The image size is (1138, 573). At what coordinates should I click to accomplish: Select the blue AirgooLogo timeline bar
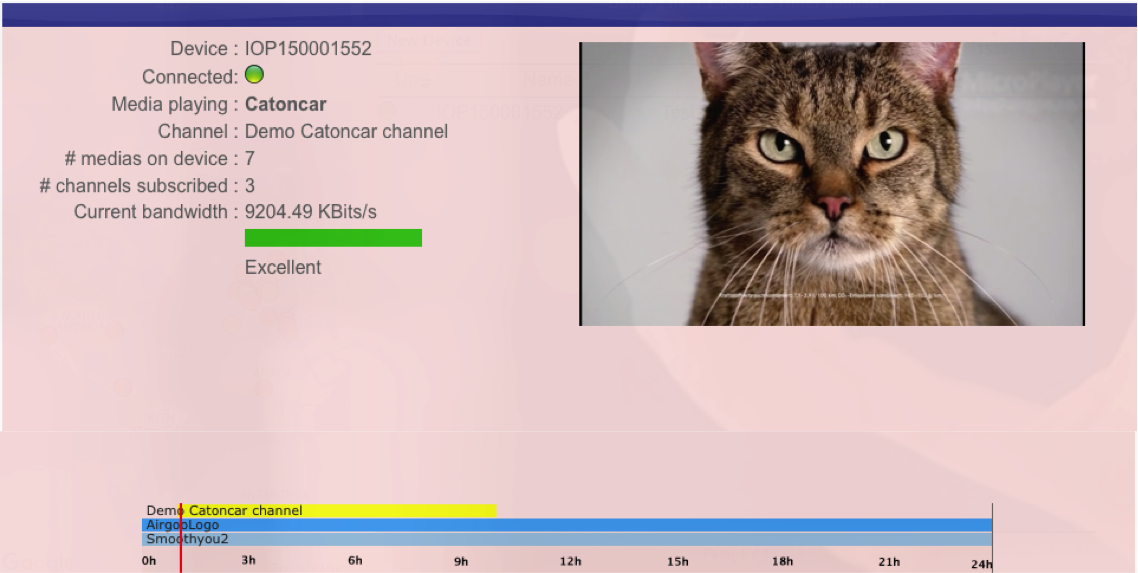point(566,525)
